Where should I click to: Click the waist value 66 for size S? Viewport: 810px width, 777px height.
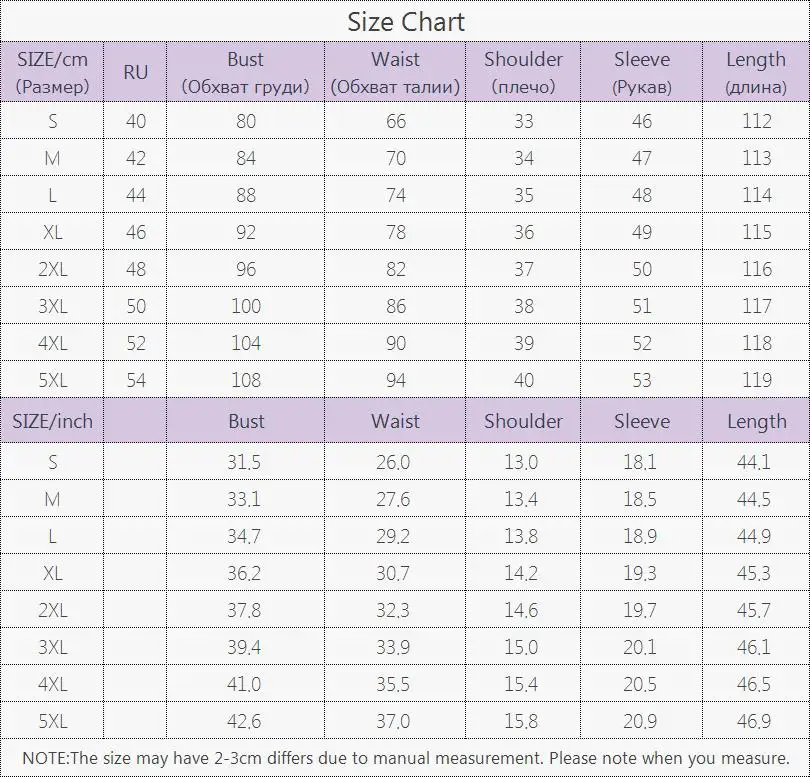[396, 121]
